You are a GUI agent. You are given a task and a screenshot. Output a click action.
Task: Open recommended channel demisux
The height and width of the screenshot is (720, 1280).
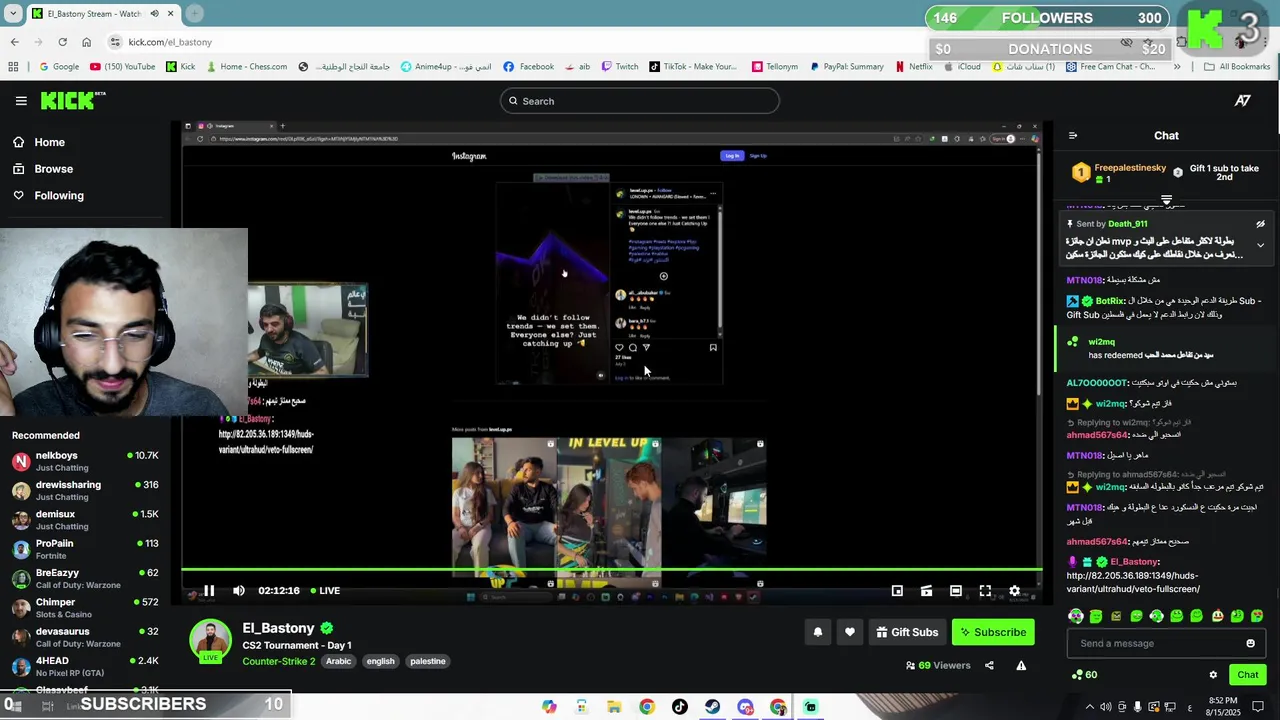pyautogui.click(x=85, y=520)
